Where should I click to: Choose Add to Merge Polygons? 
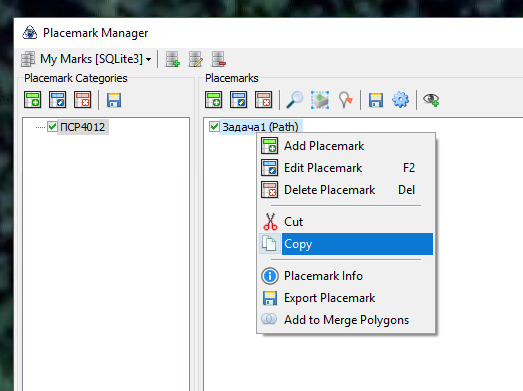(x=346, y=320)
